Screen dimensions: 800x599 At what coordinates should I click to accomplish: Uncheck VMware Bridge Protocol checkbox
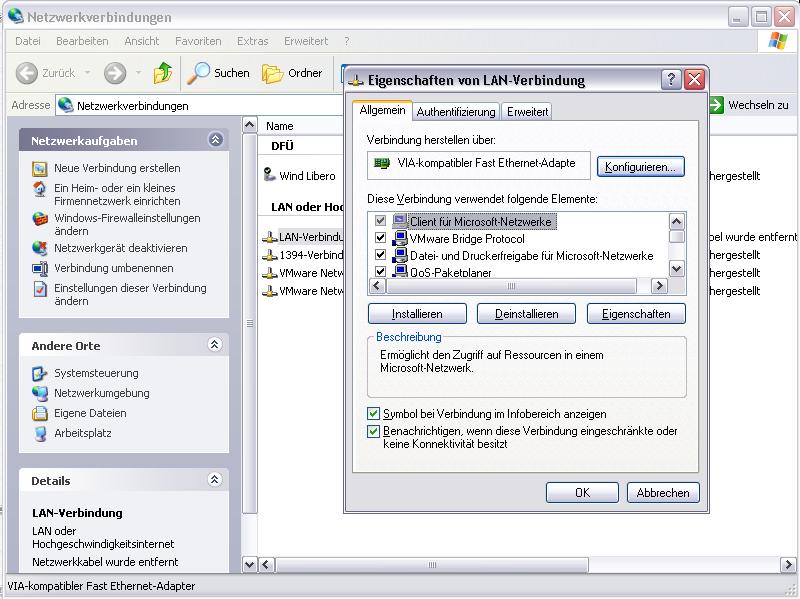pos(380,238)
